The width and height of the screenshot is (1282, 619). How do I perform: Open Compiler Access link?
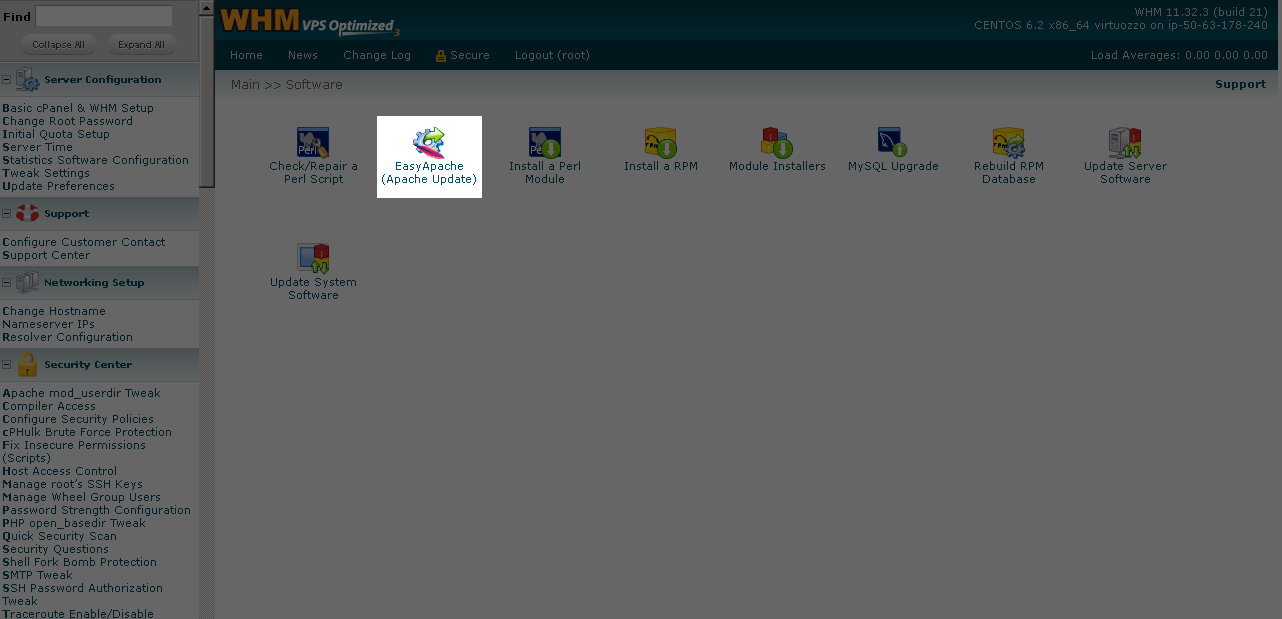[49, 406]
